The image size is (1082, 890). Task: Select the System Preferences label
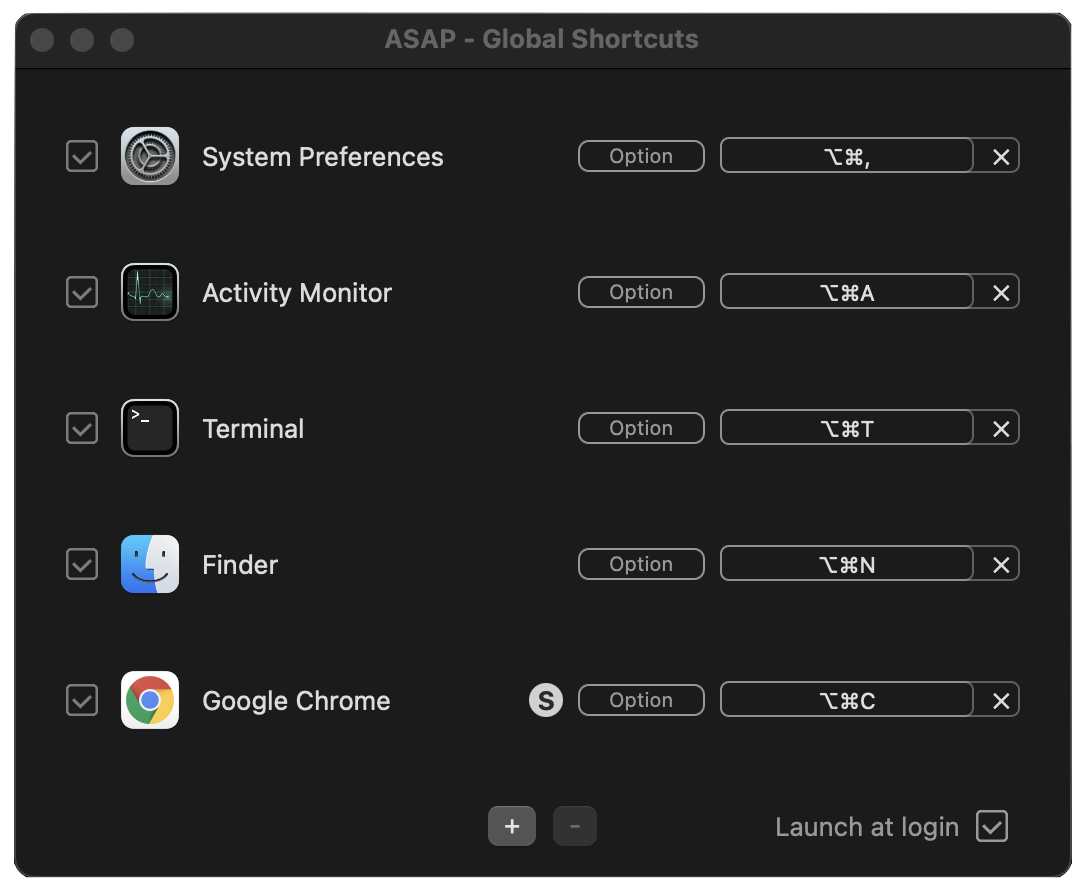pos(322,157)
